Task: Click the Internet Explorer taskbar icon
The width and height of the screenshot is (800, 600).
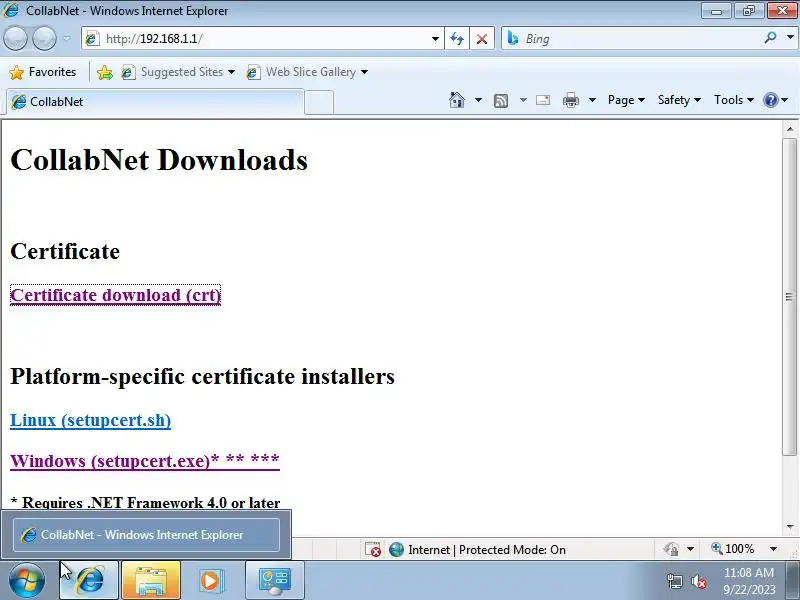Action: tap(89, 581)
